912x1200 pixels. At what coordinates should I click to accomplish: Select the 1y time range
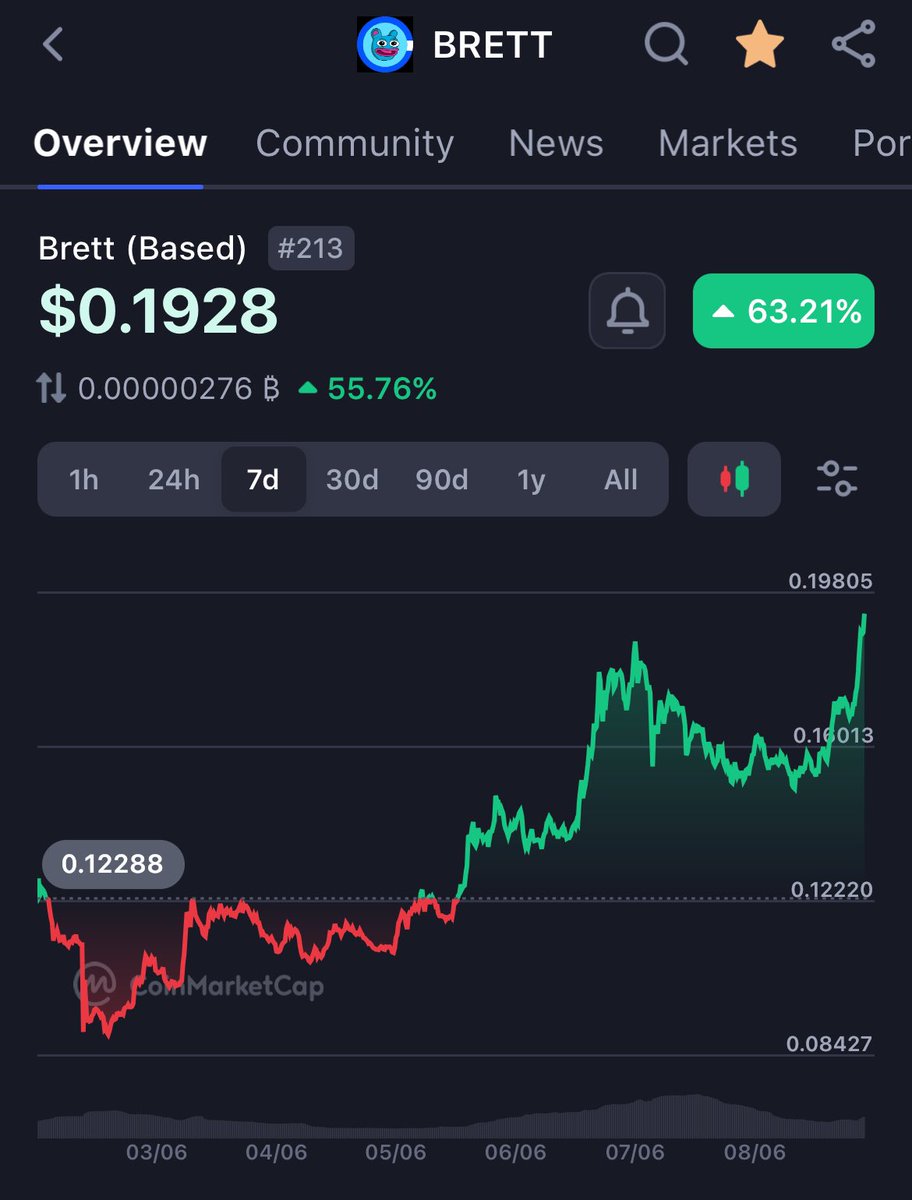(x=531, y=480)
